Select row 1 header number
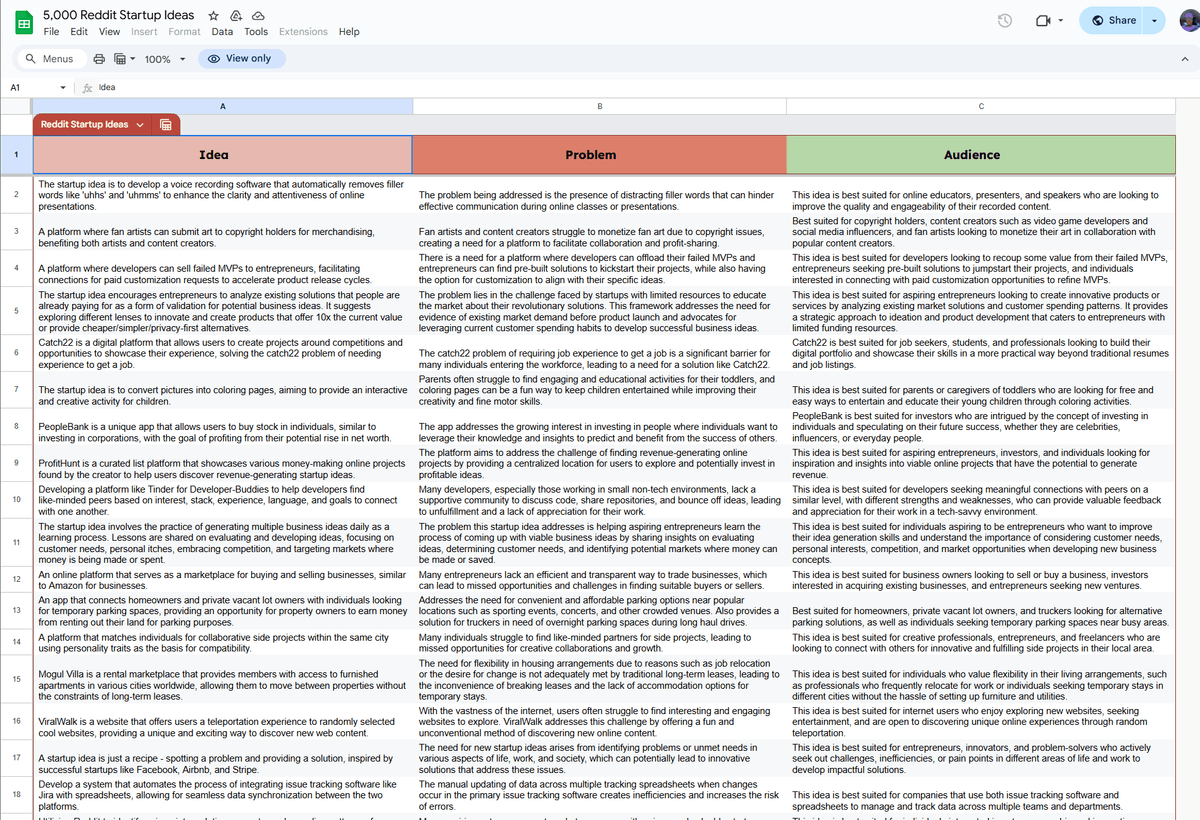This screenshot has width=1200, height=820. click(x=16, y=155)
